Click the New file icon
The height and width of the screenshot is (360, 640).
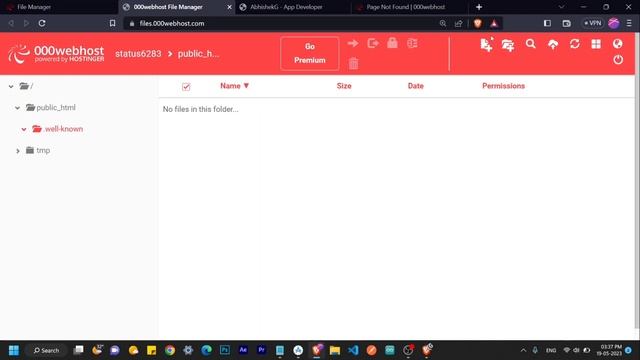486,44
